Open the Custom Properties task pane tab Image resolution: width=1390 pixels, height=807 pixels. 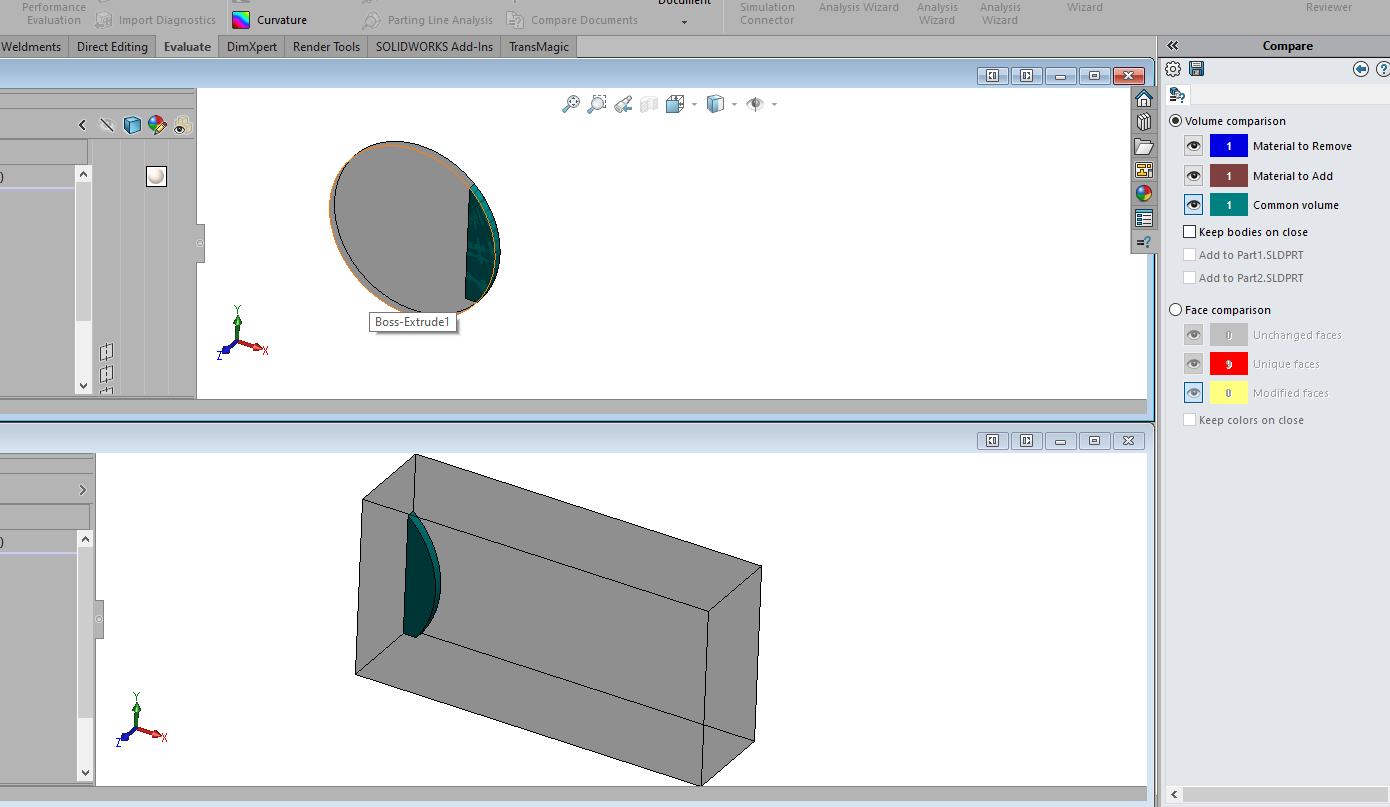tap(1144, 218)
